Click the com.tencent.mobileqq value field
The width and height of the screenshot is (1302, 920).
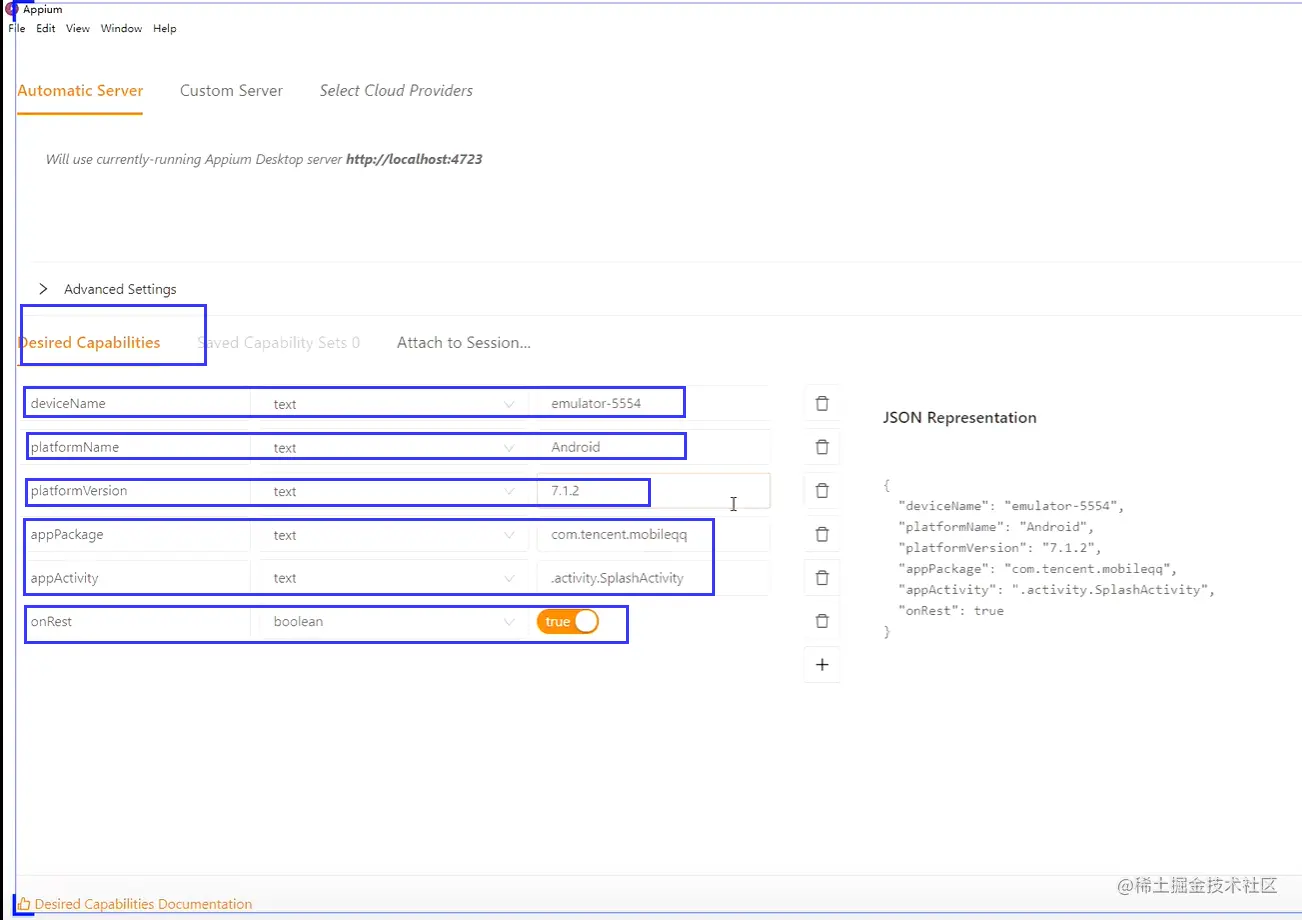[653, 534]
